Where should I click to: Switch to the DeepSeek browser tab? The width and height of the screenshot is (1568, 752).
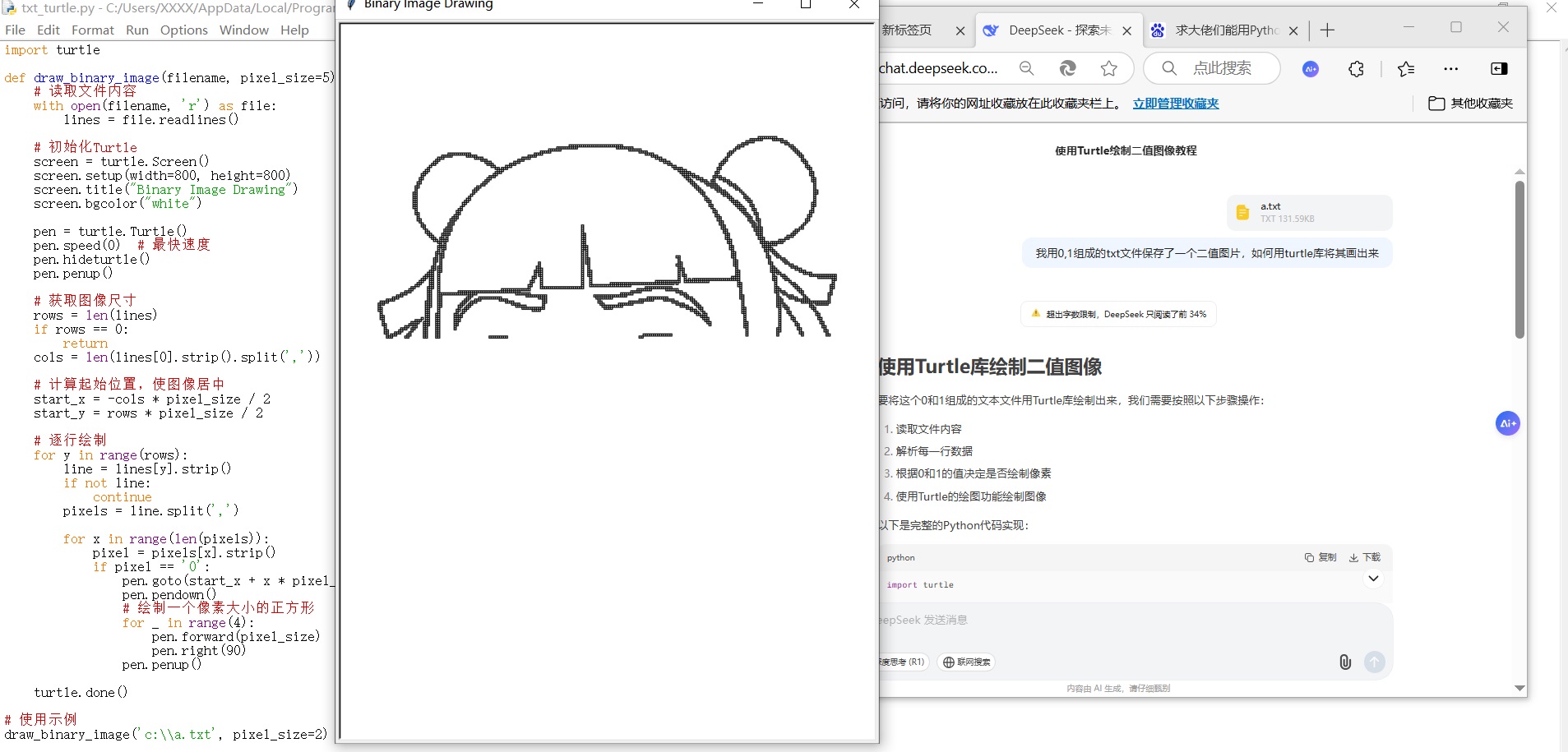(1059, 30)
